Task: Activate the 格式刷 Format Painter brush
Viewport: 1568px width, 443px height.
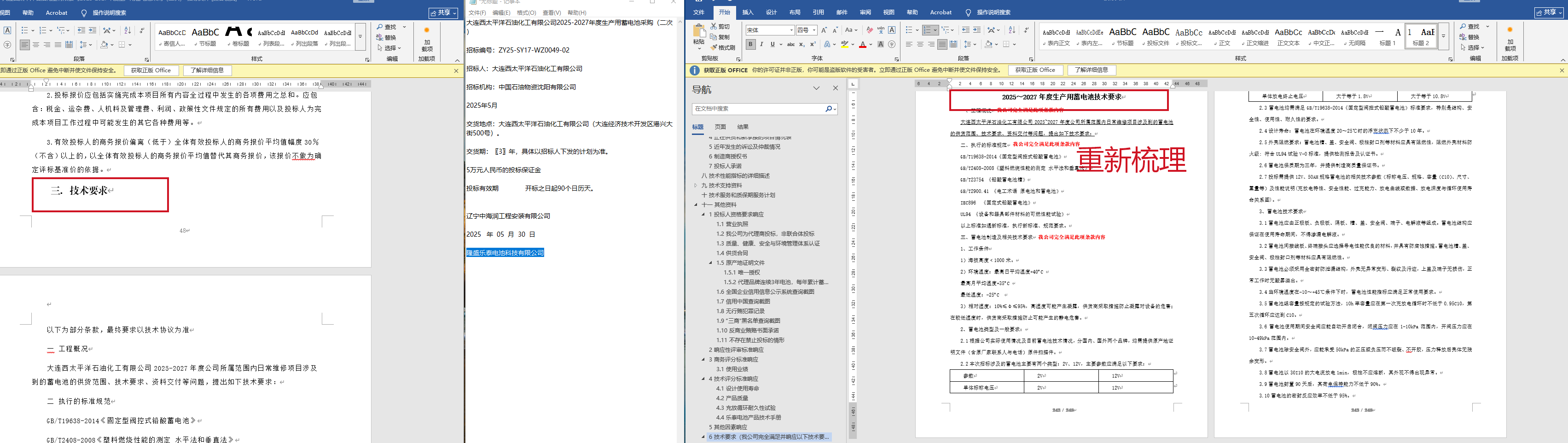Action: coord(714,47)
